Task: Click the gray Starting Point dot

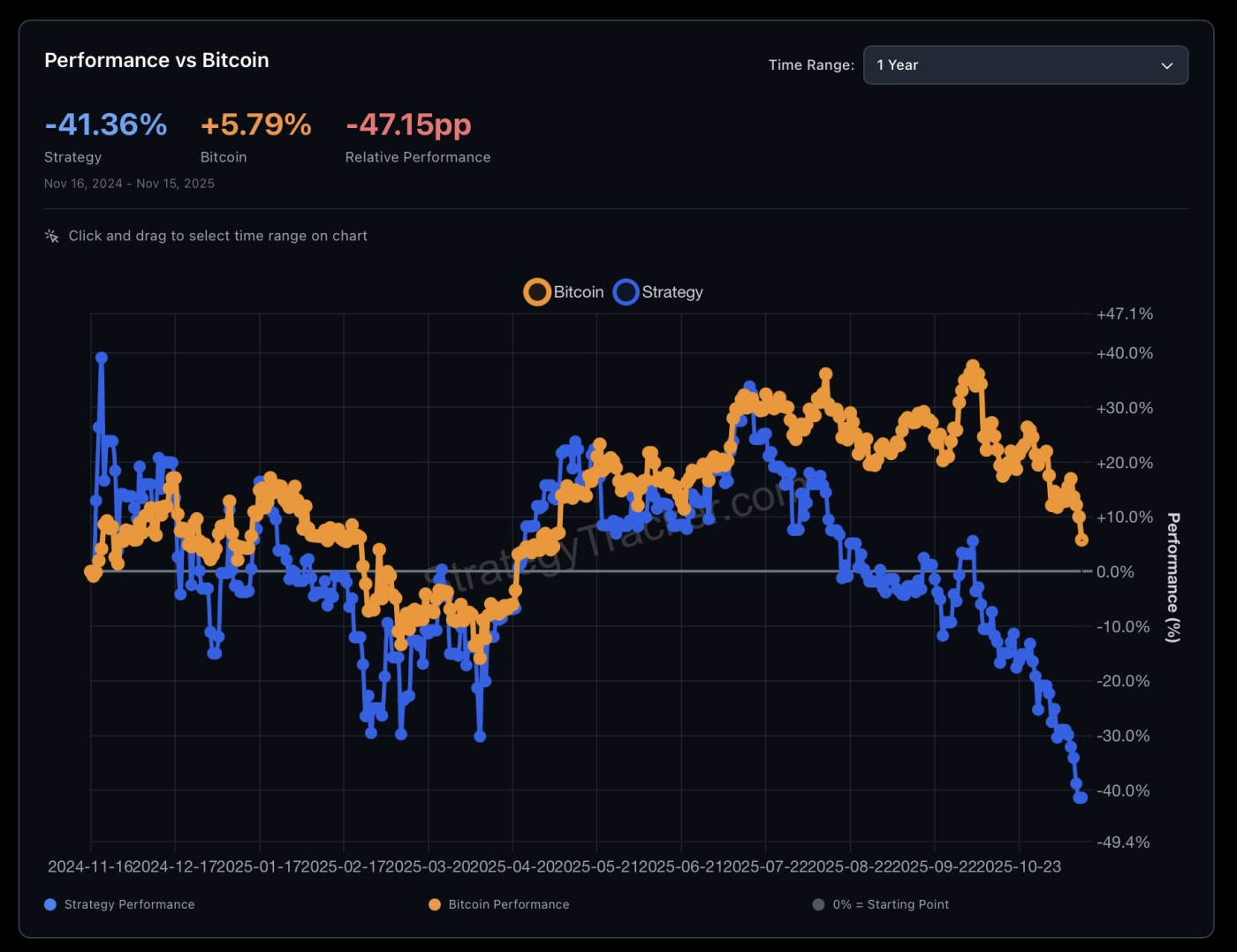Action: click(x=818, y=904)
